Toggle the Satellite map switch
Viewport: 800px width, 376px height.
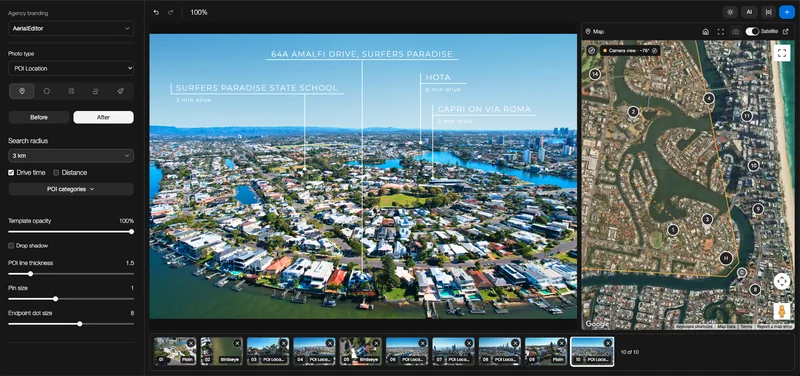752,32
